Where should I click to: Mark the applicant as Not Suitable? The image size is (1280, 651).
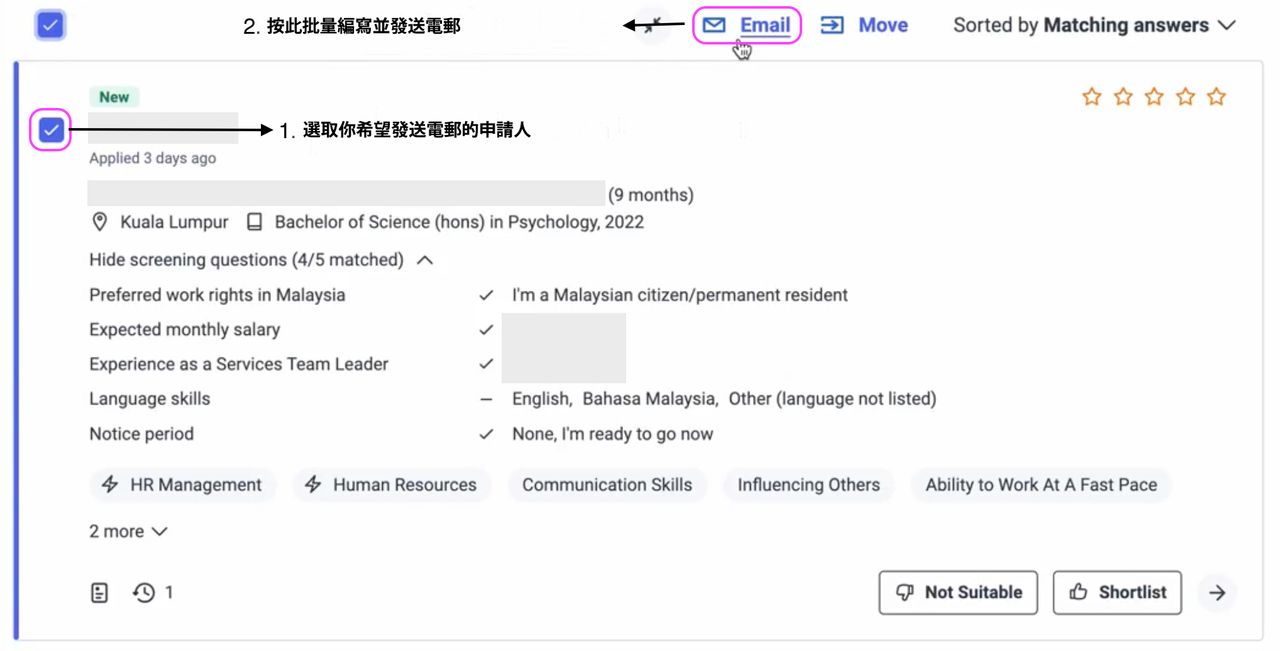coord(958,593)
